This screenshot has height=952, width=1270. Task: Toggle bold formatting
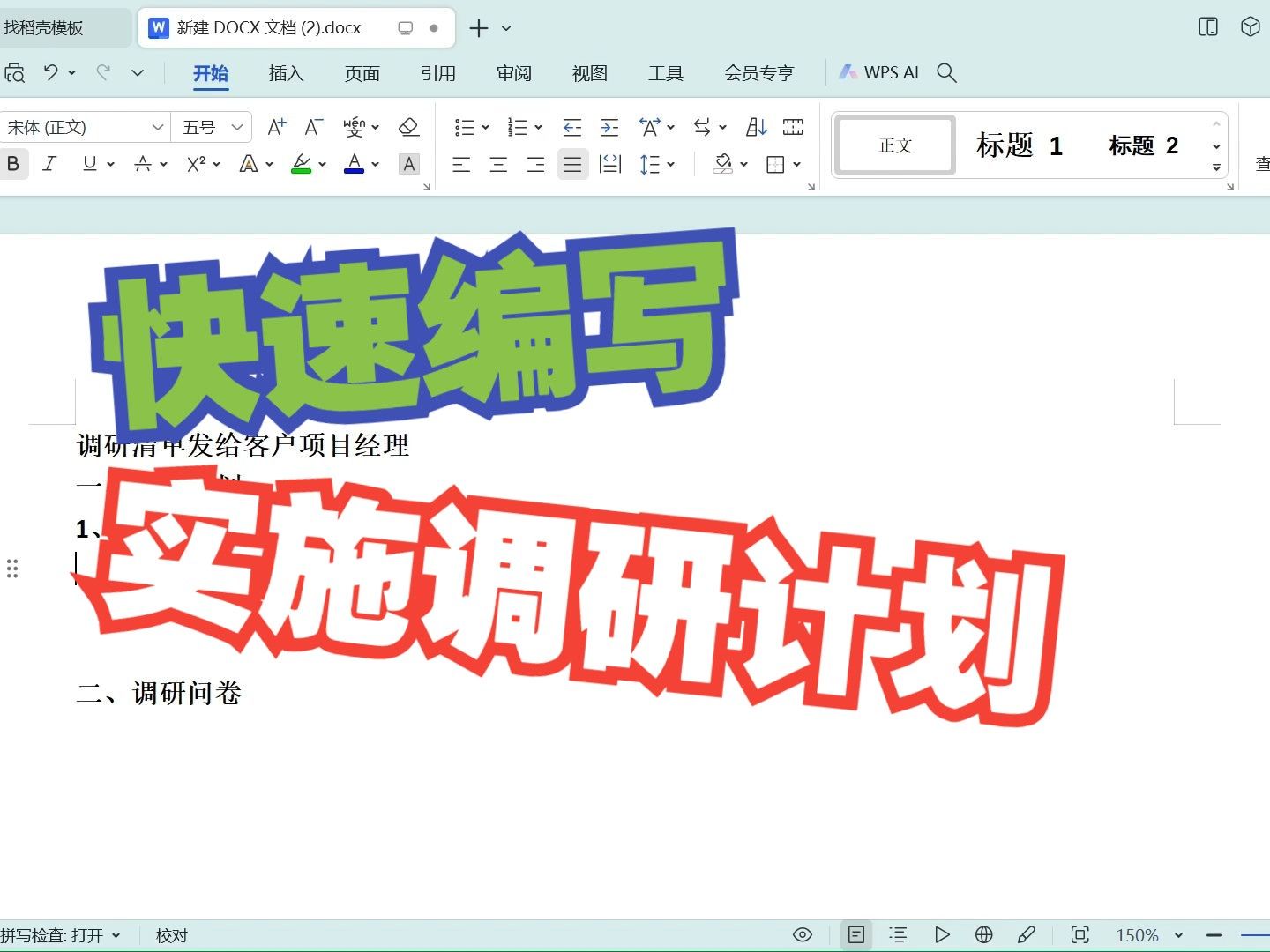pyautogui.click(x=12, y=164)
